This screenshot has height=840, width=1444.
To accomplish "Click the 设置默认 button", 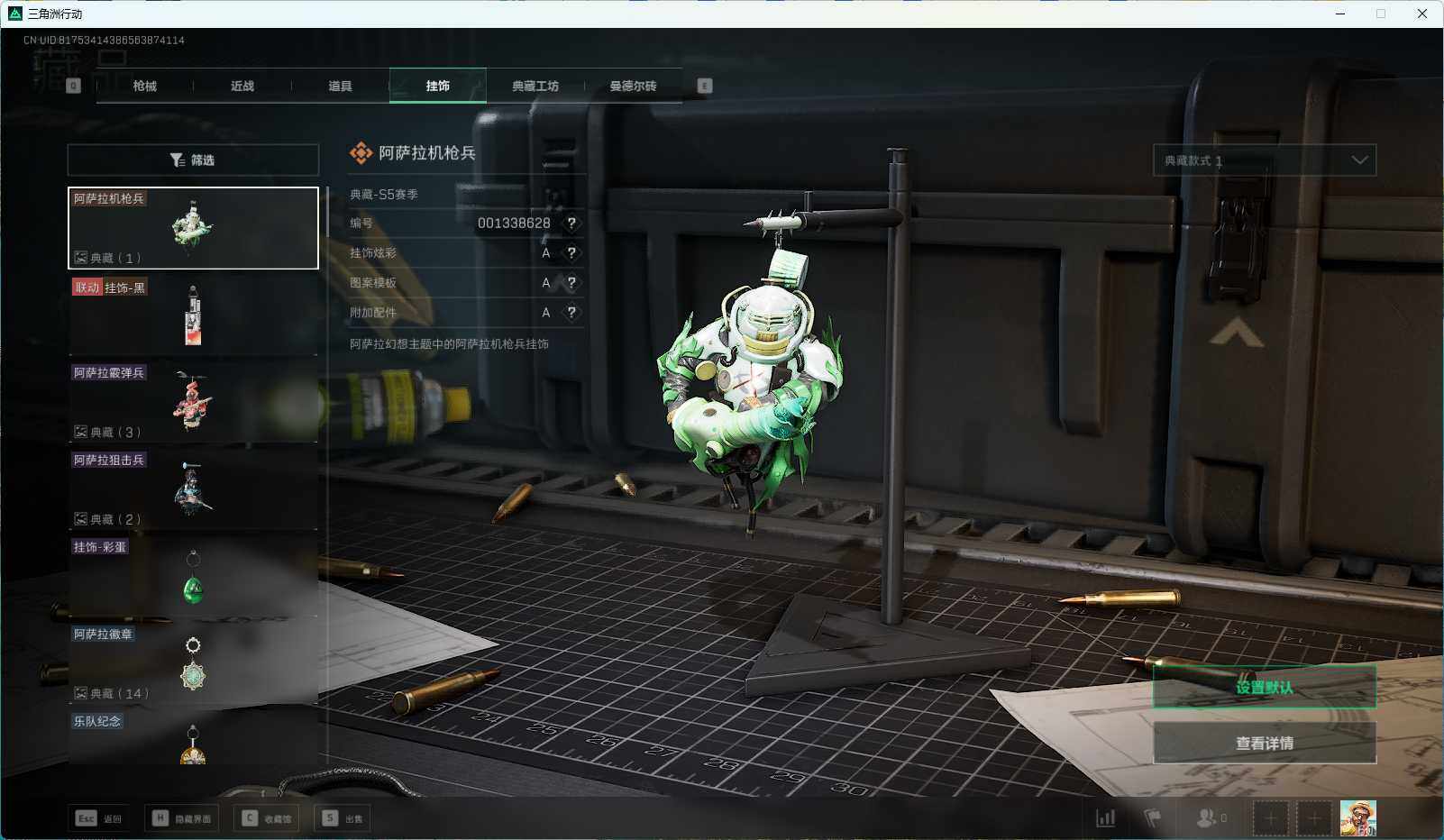I will coord(1265,688).
